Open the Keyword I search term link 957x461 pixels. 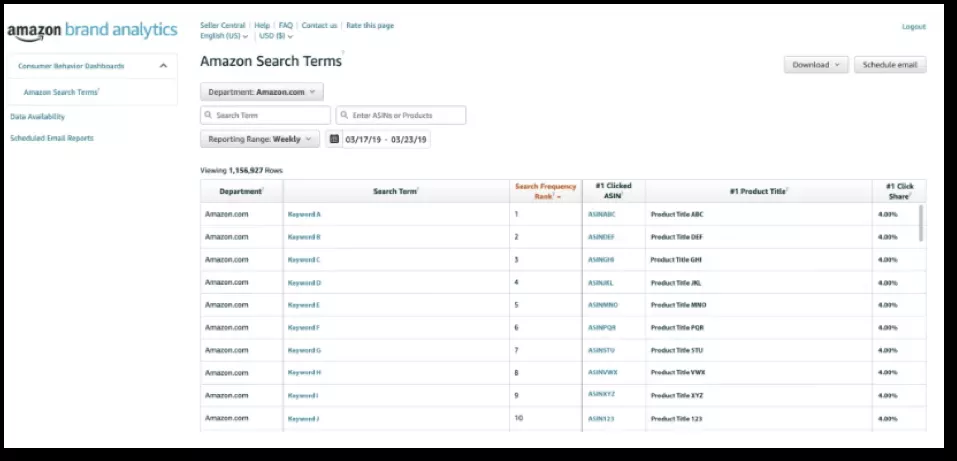303,396
